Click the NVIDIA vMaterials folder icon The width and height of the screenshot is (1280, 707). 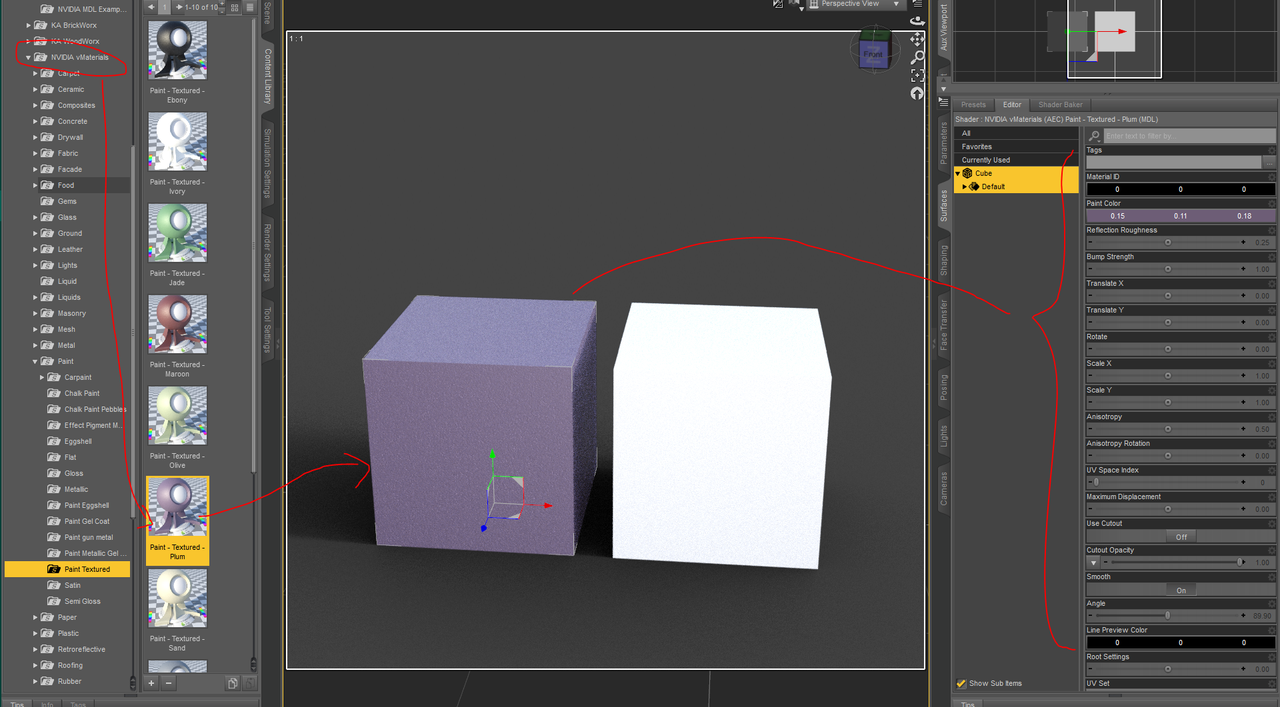coord(41,57)
